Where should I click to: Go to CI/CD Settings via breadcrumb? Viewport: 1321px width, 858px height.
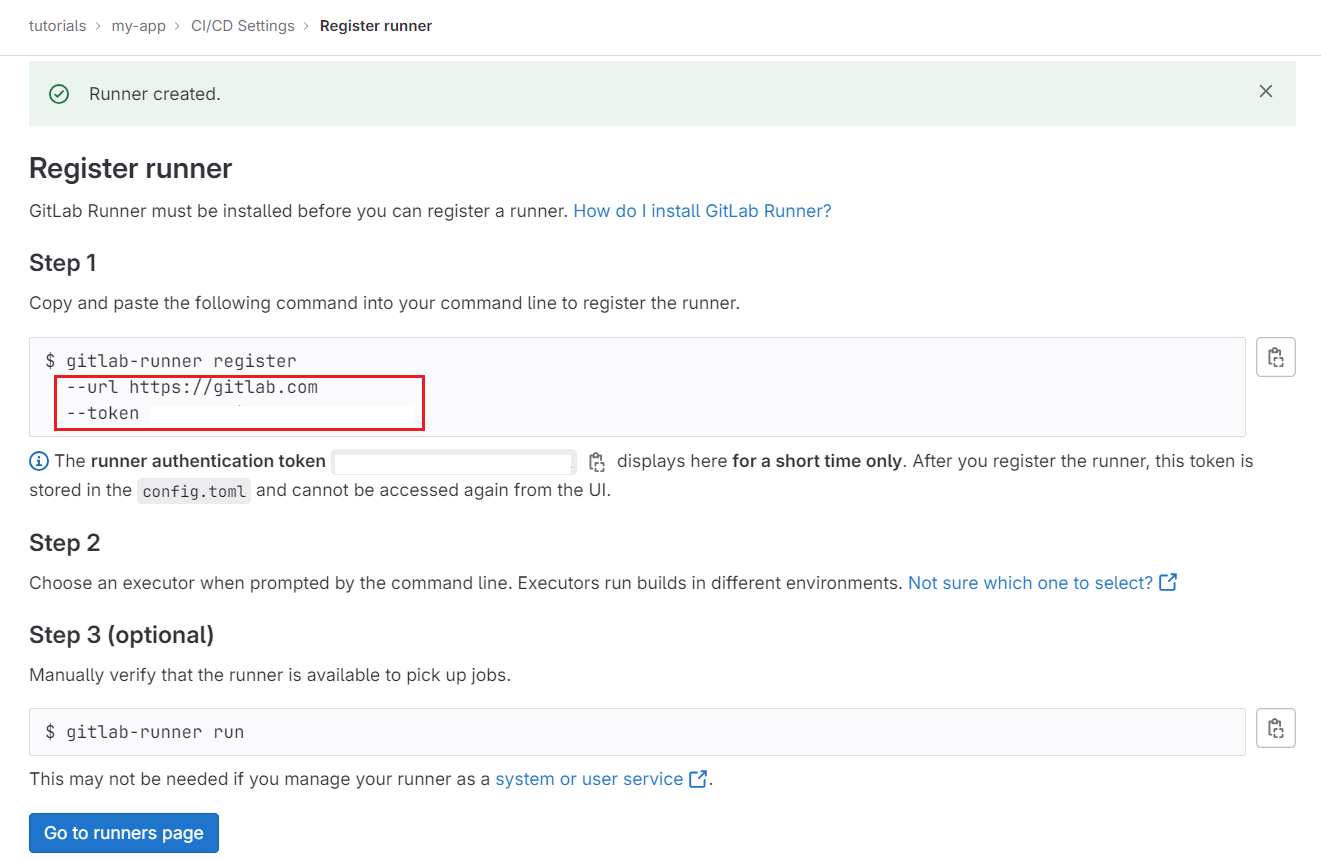(x=242, y=25)
